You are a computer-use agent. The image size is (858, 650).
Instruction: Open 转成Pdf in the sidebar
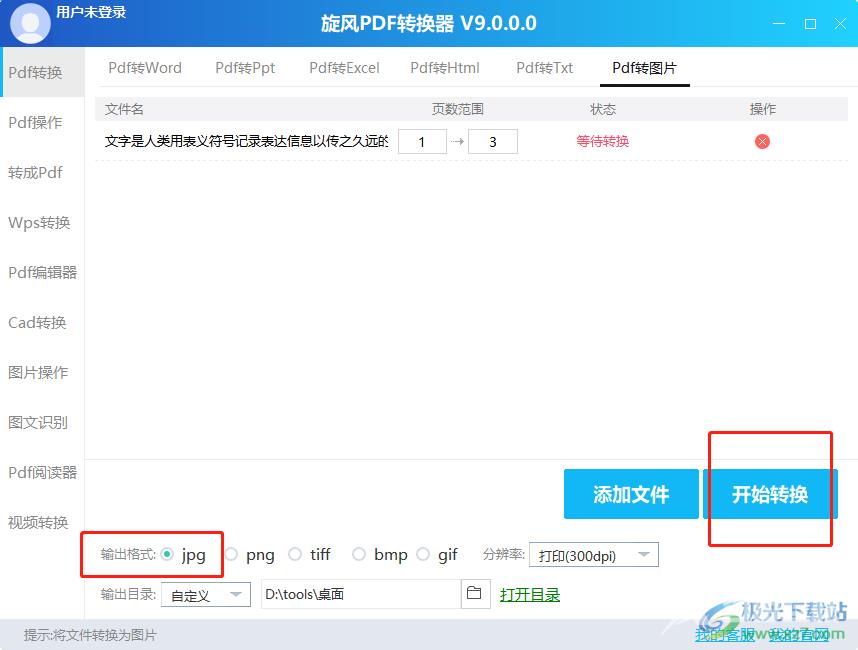pos(36,172)
